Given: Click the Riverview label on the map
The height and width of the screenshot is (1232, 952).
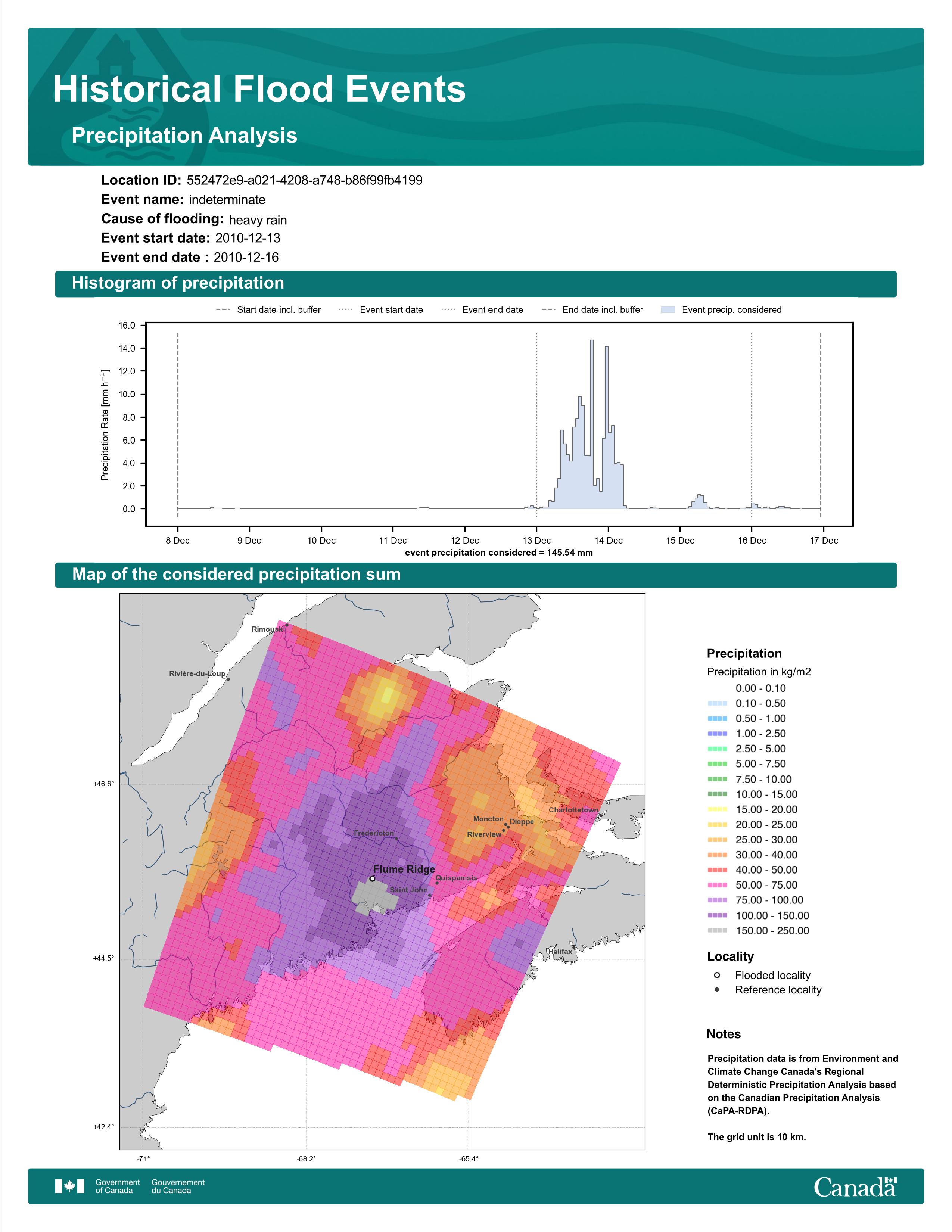Looking at the screenshot, I should pyautogui.click(x=484, y=834).
